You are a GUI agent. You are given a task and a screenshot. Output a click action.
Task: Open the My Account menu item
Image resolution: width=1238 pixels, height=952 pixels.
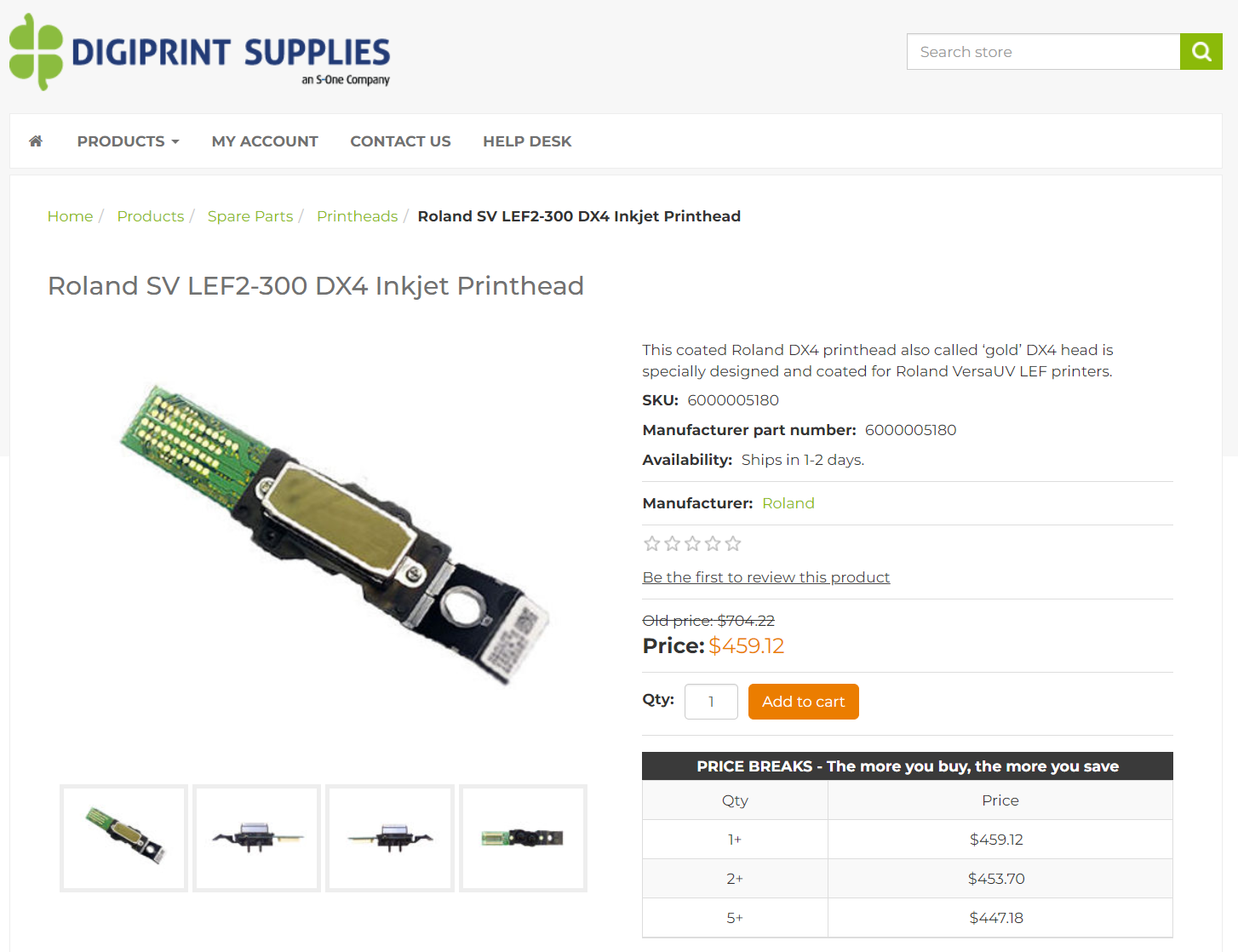coord(265,141)
